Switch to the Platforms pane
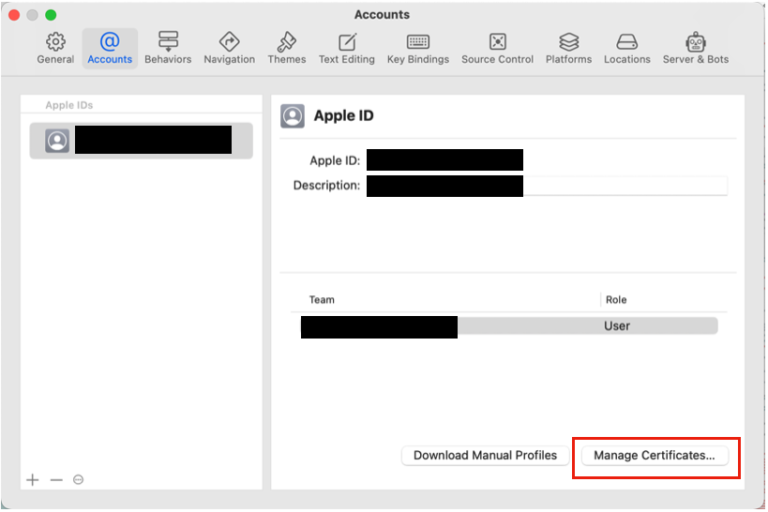 coord(569,47)
